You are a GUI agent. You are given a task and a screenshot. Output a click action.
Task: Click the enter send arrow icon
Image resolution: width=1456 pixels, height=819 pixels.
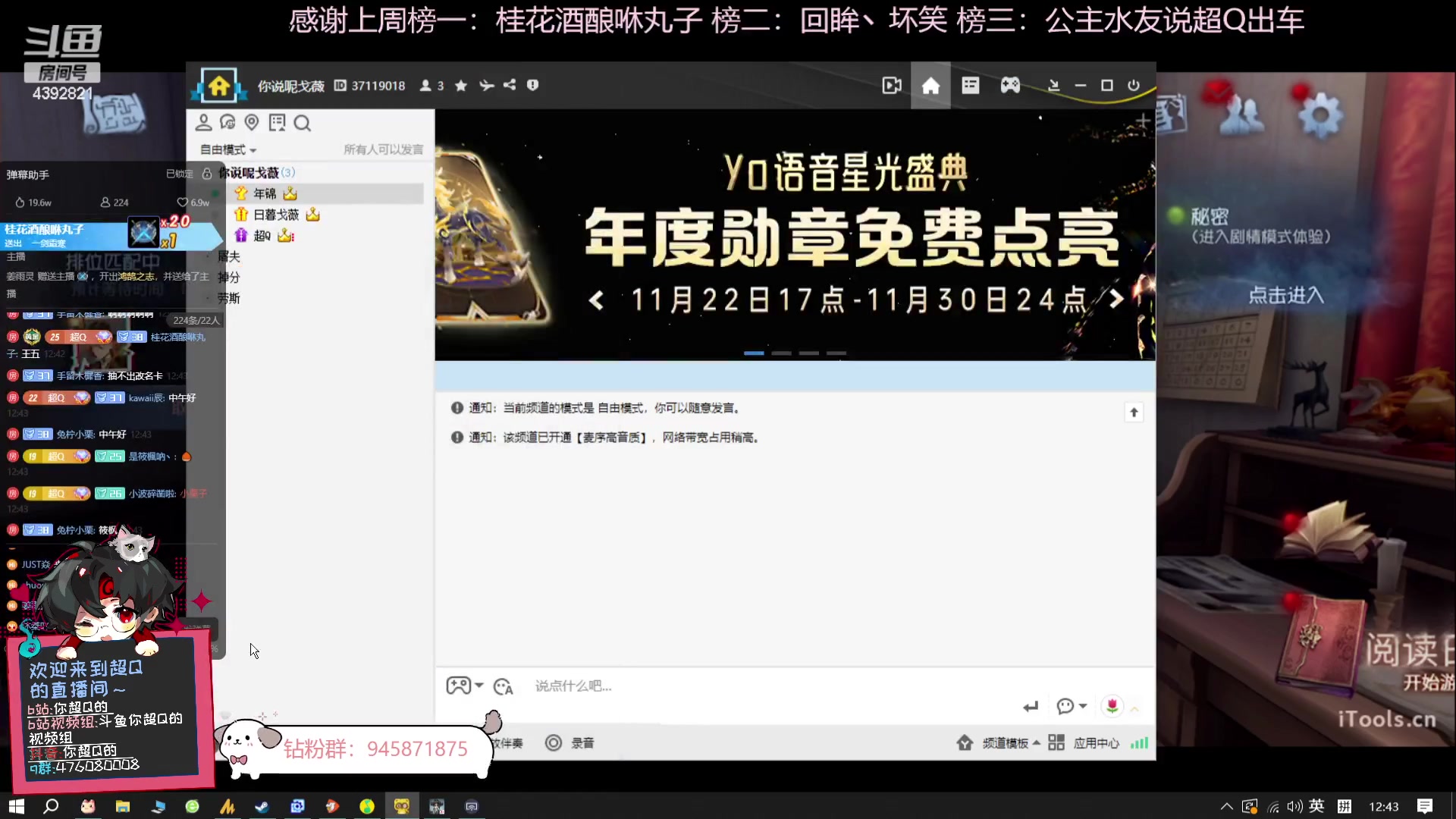1030,707
